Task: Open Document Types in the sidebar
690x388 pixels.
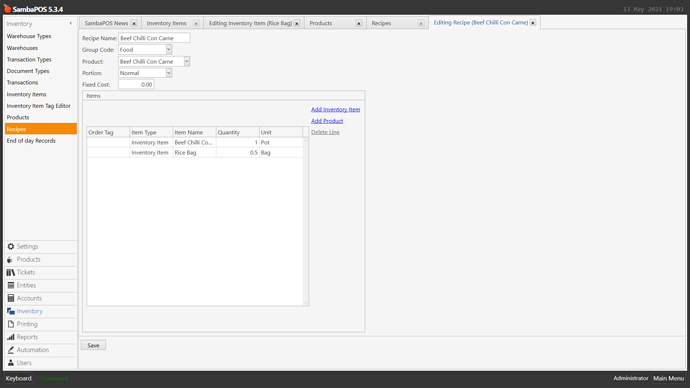Action: pos(28,71)
